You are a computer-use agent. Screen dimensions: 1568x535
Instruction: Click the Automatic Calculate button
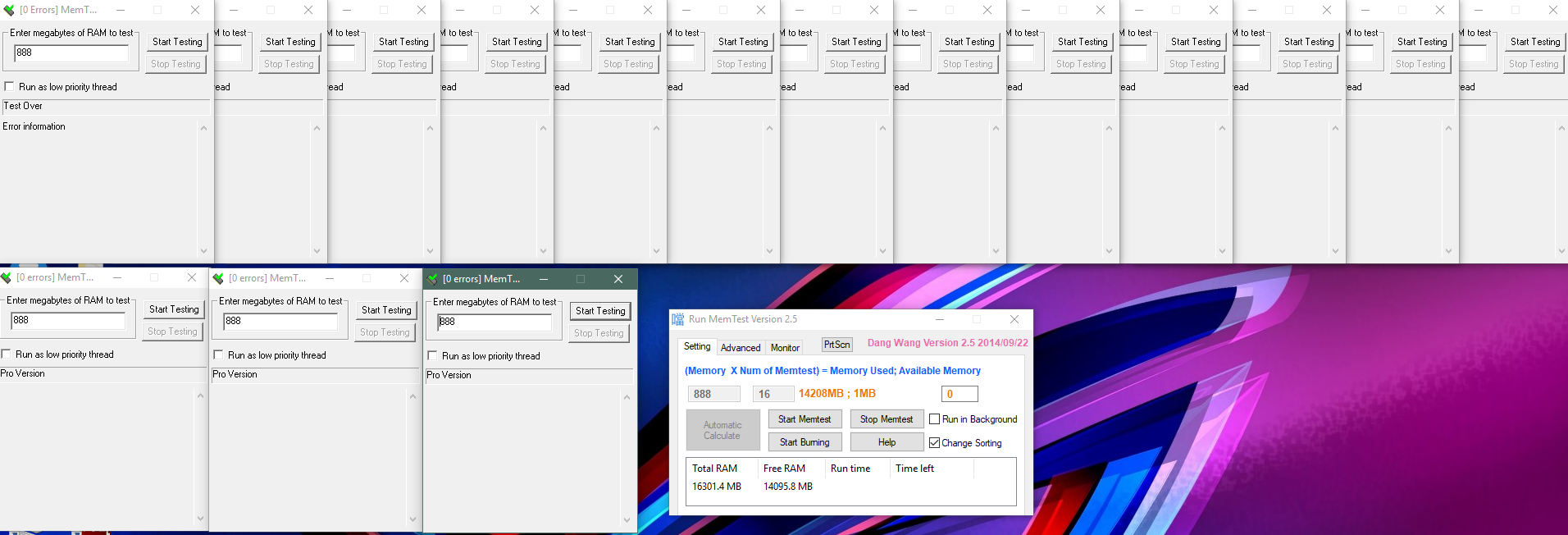722,430
